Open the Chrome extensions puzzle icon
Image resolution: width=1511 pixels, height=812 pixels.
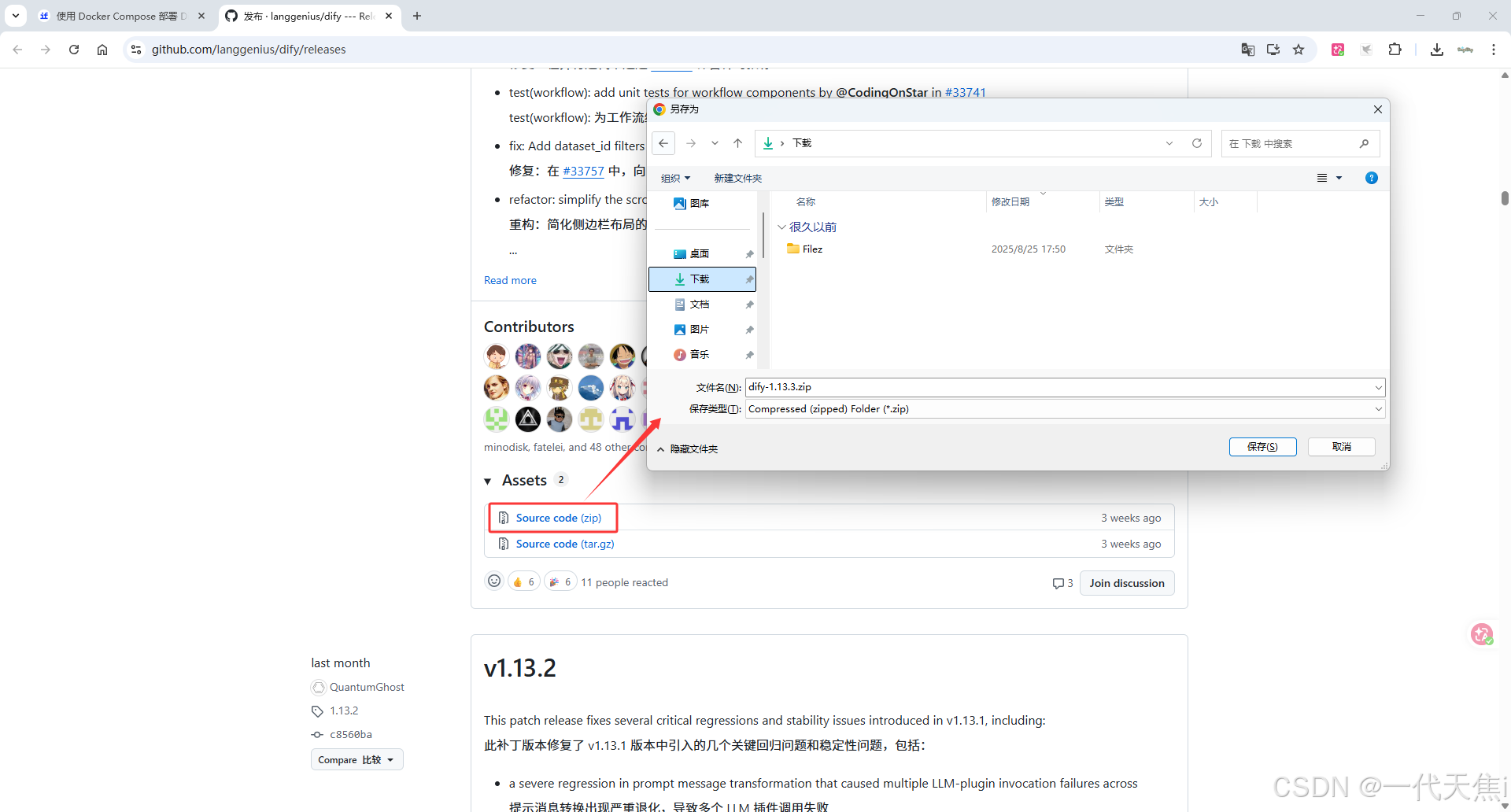point(1395,50)
